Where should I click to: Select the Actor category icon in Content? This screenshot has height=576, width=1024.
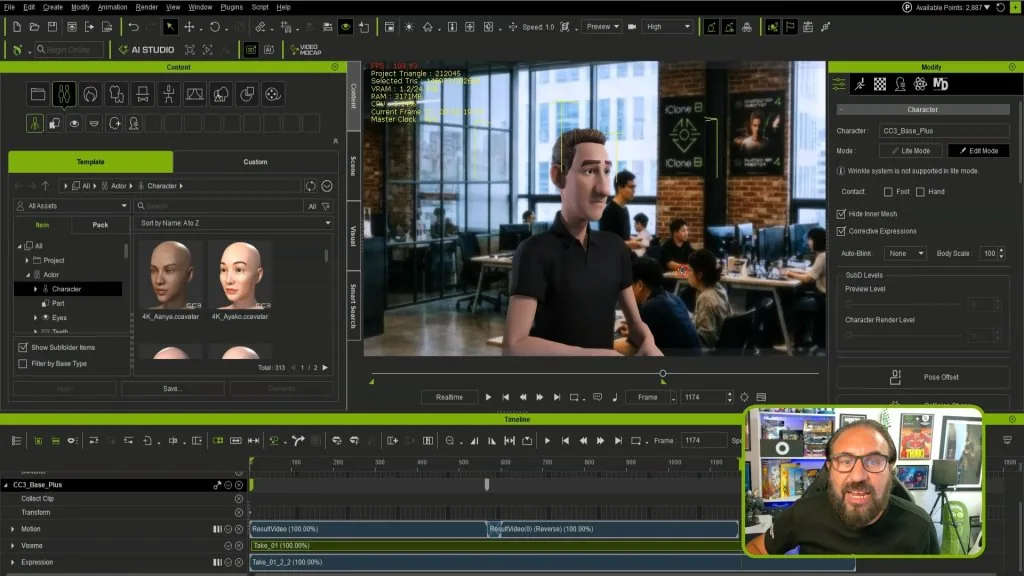tap(64, 94)
